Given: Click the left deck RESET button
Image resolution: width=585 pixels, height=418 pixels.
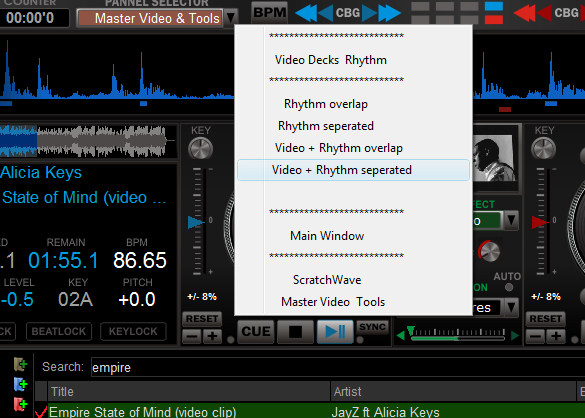Looking at the screenshot, I should [x=202, y=319].
